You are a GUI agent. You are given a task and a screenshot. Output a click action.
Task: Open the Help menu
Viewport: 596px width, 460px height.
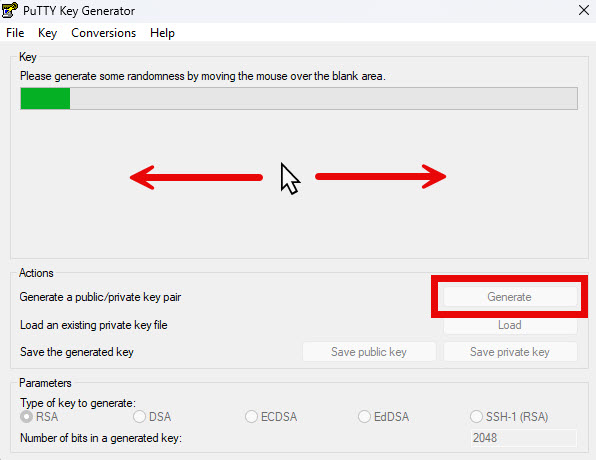point(162,33)
